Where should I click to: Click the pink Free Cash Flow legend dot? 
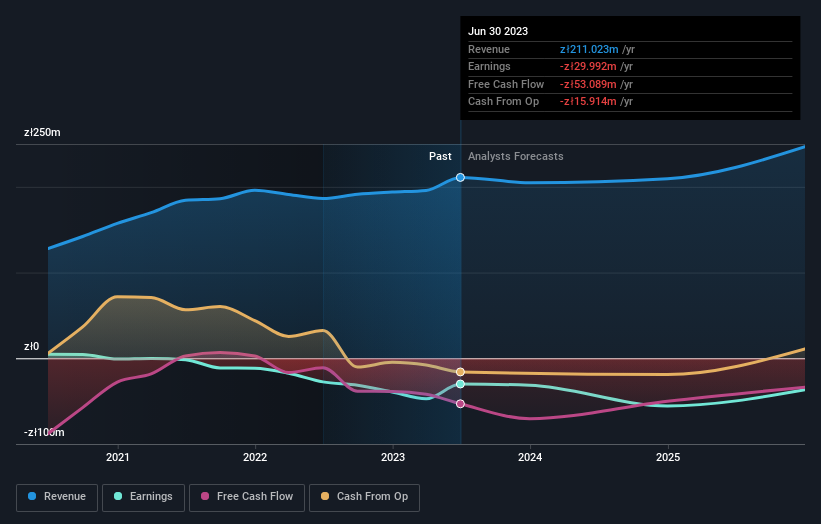coord(205,496)
